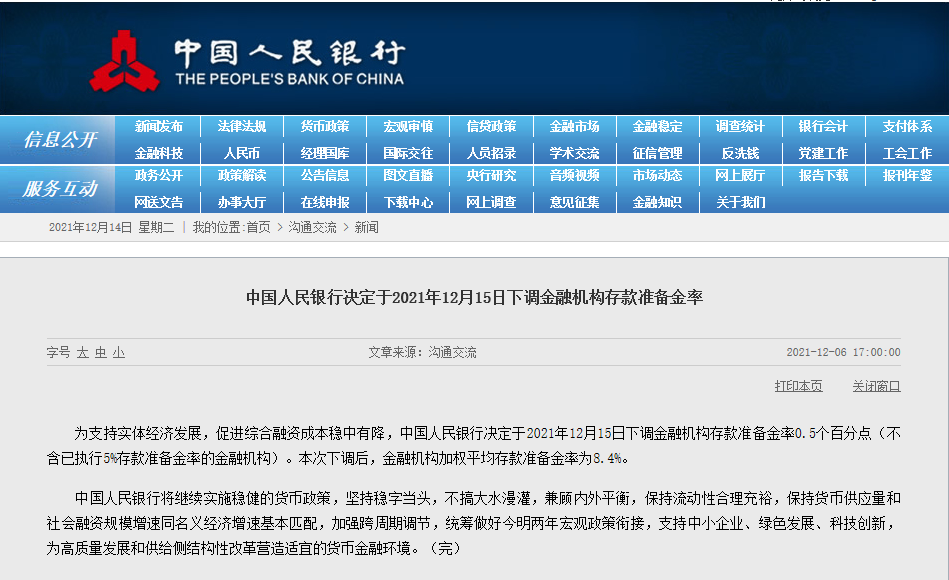The image size is (949, 580).
Task: Open 沟通交流 breadcrumb link
Action: tap(312, 228)
